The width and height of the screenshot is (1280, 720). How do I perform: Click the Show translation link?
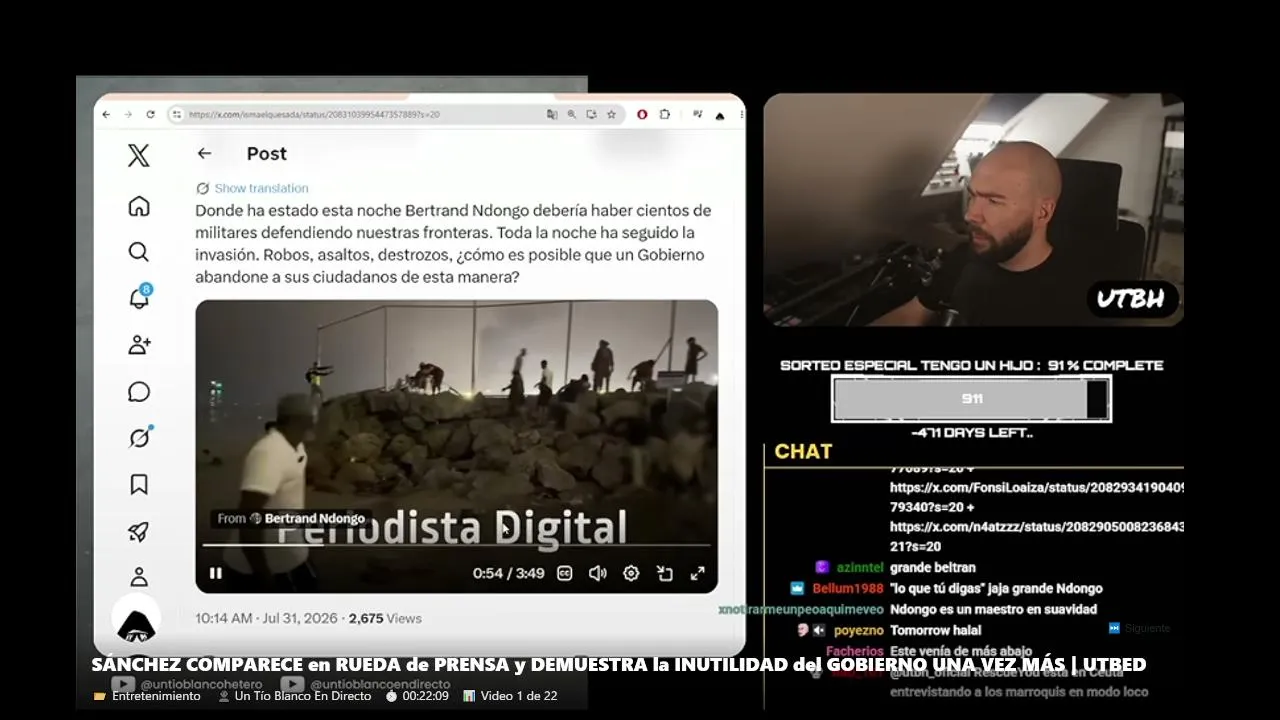(x=261, y=188)
